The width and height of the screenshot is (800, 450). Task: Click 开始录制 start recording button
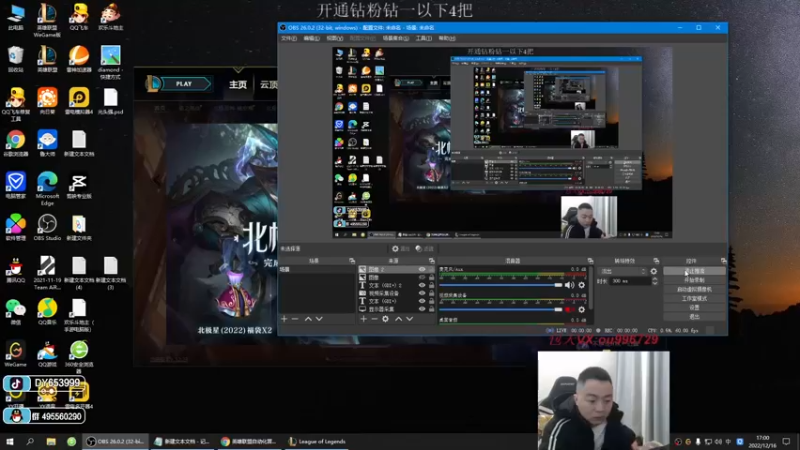[694, 280]
